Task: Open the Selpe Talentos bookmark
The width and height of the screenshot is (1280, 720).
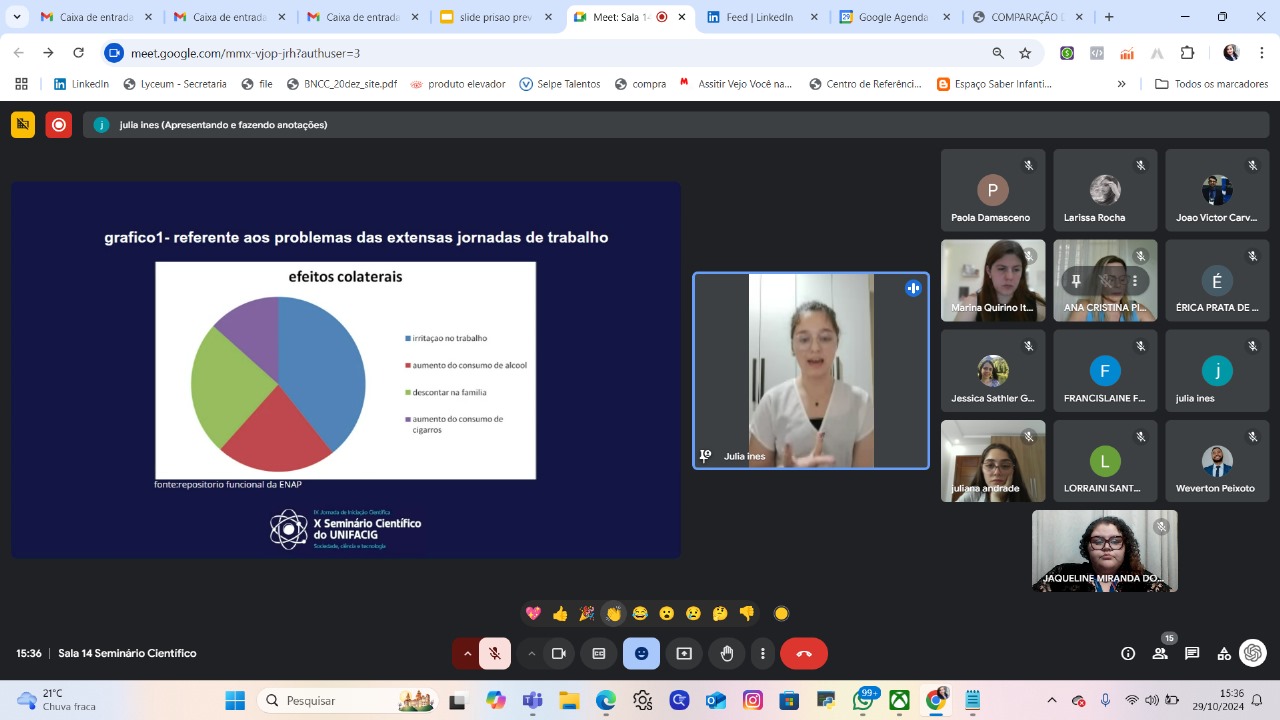Action: [x=559, y=84]
